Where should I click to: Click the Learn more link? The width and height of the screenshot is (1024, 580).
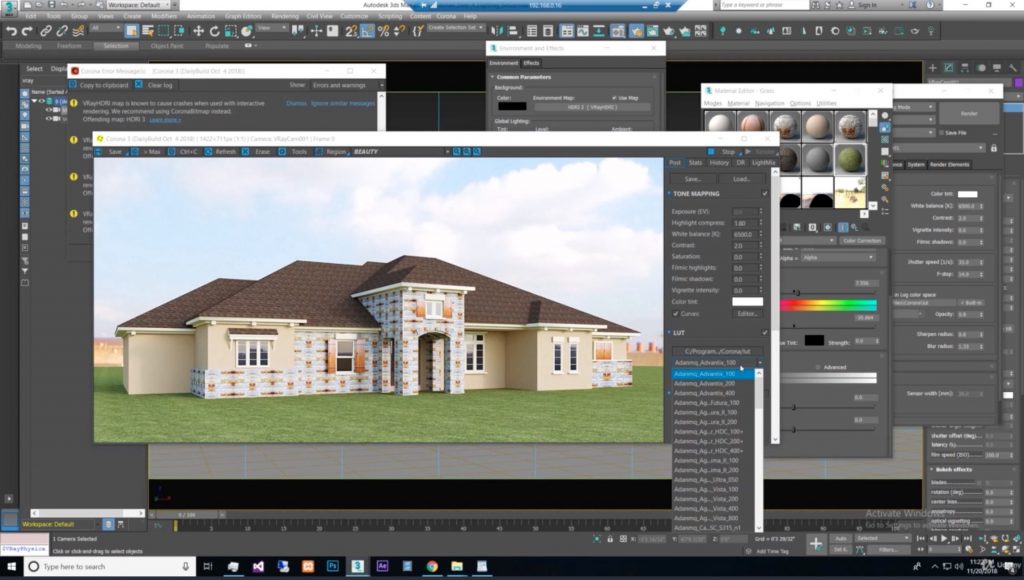[165, 120]
